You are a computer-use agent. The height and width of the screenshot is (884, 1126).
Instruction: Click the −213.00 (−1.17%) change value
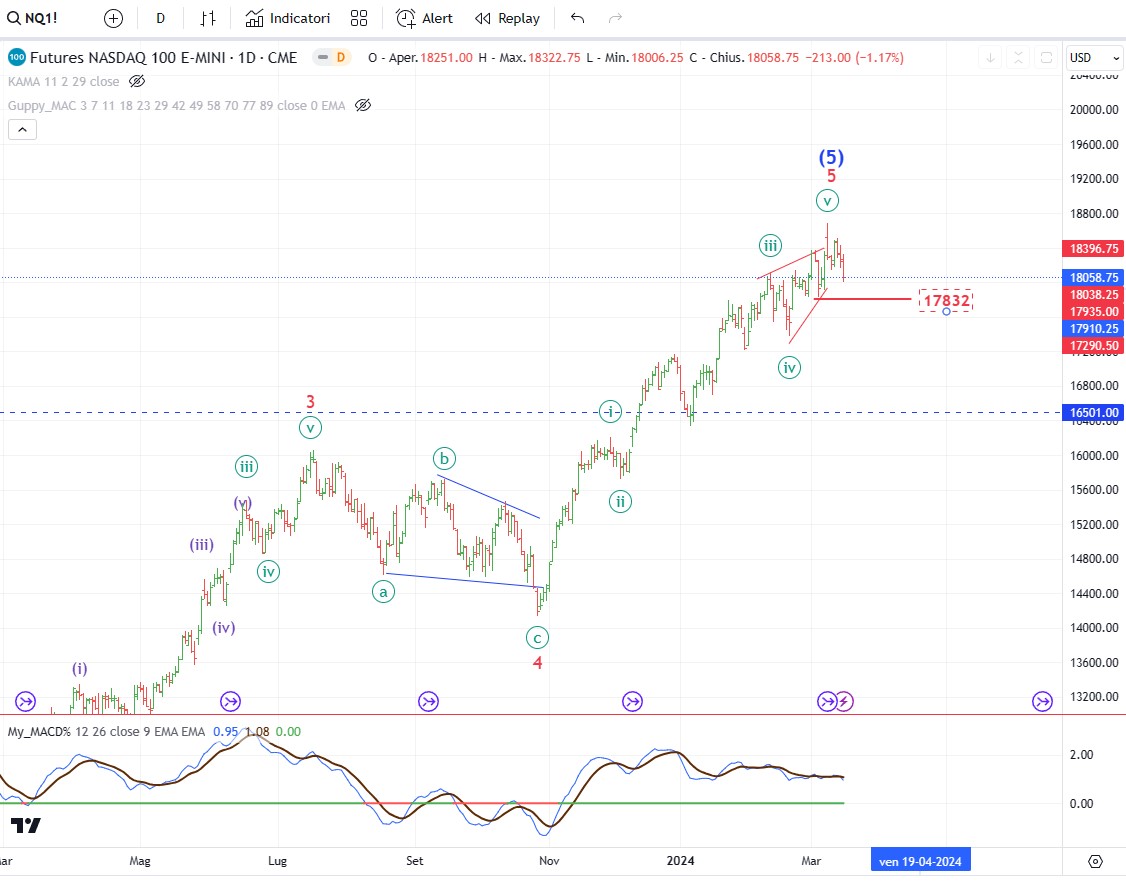pos(855,57)
